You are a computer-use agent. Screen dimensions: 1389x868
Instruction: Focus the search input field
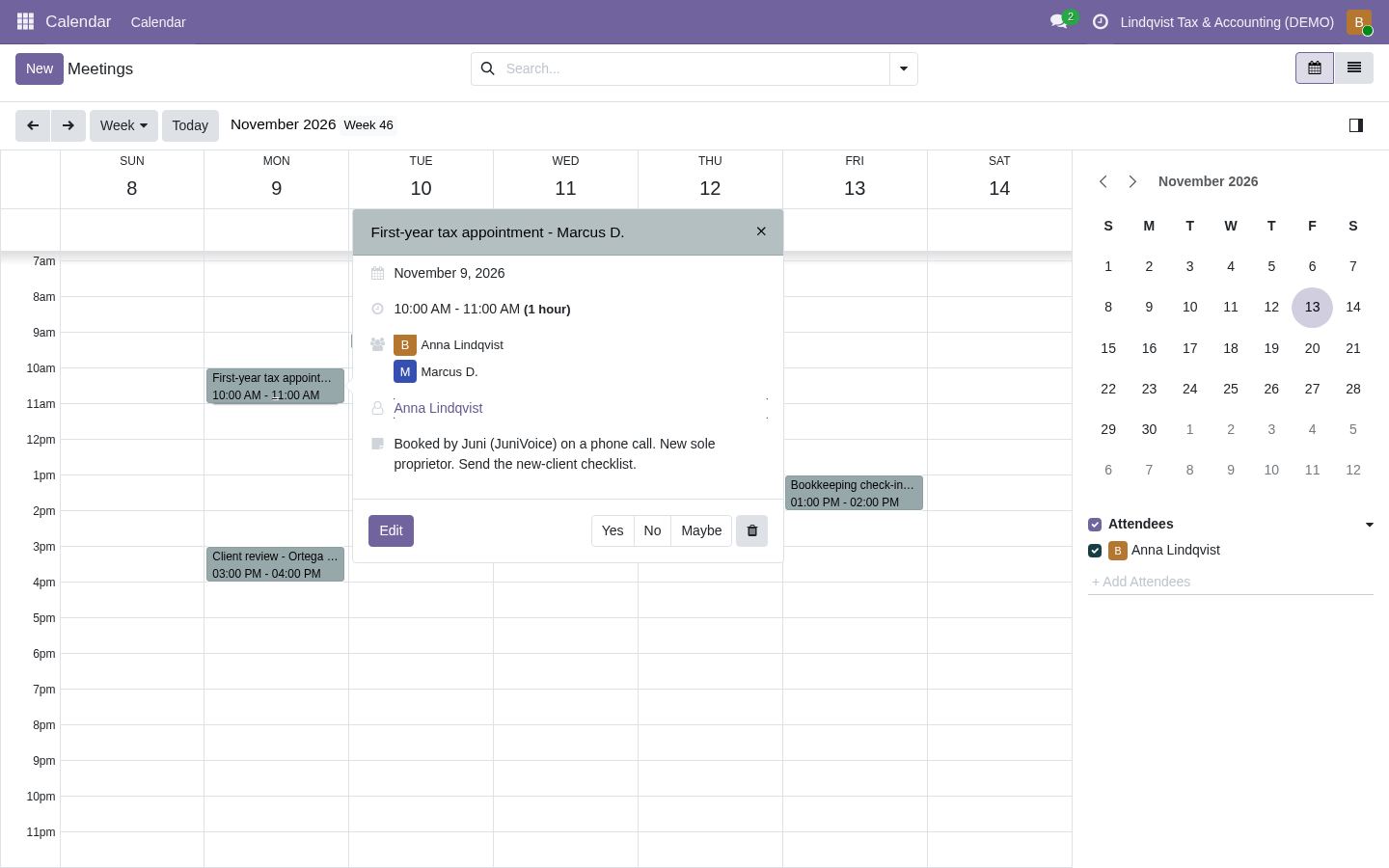[x=694, y=68]
